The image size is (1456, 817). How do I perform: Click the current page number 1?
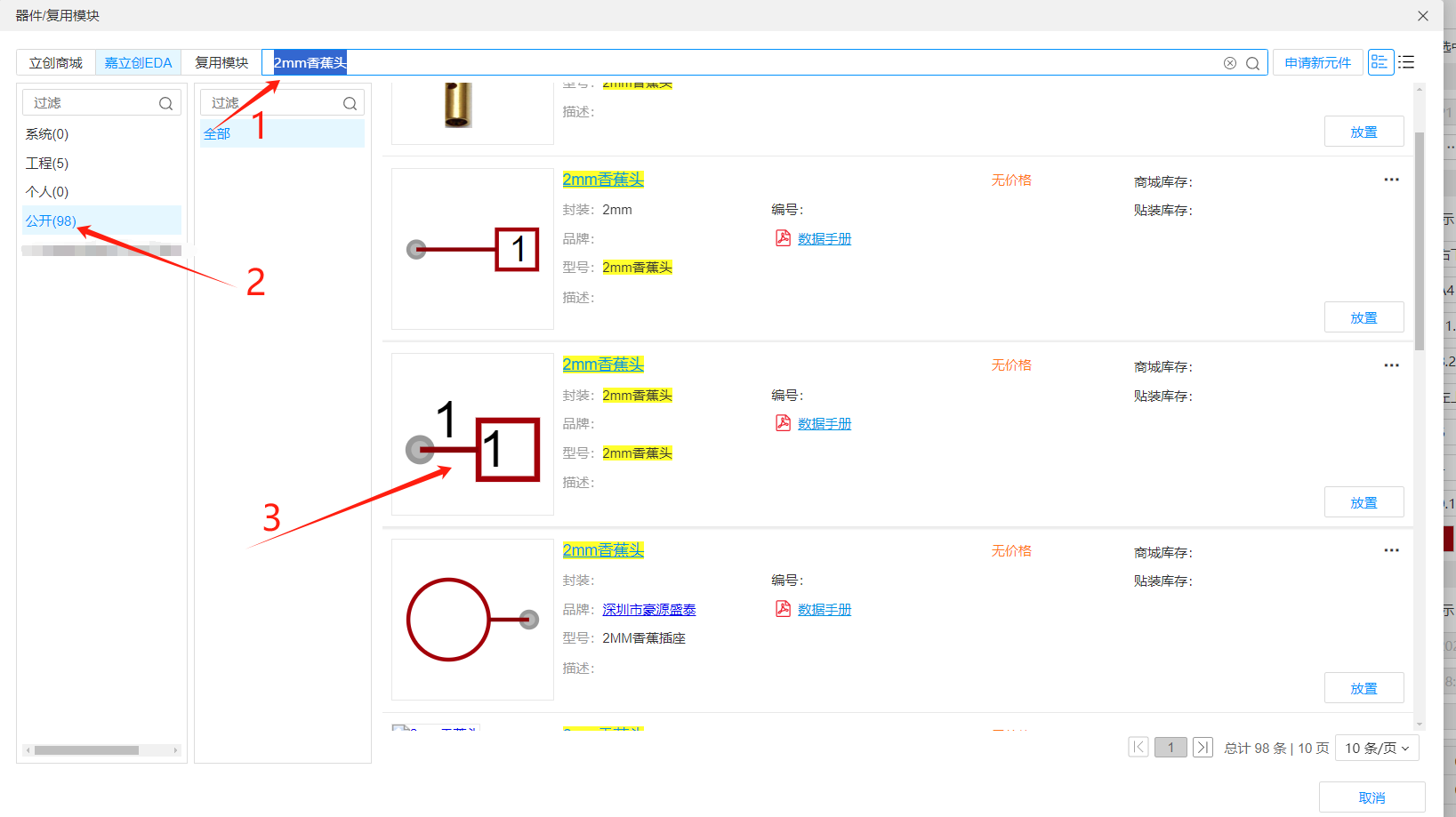1170,747
